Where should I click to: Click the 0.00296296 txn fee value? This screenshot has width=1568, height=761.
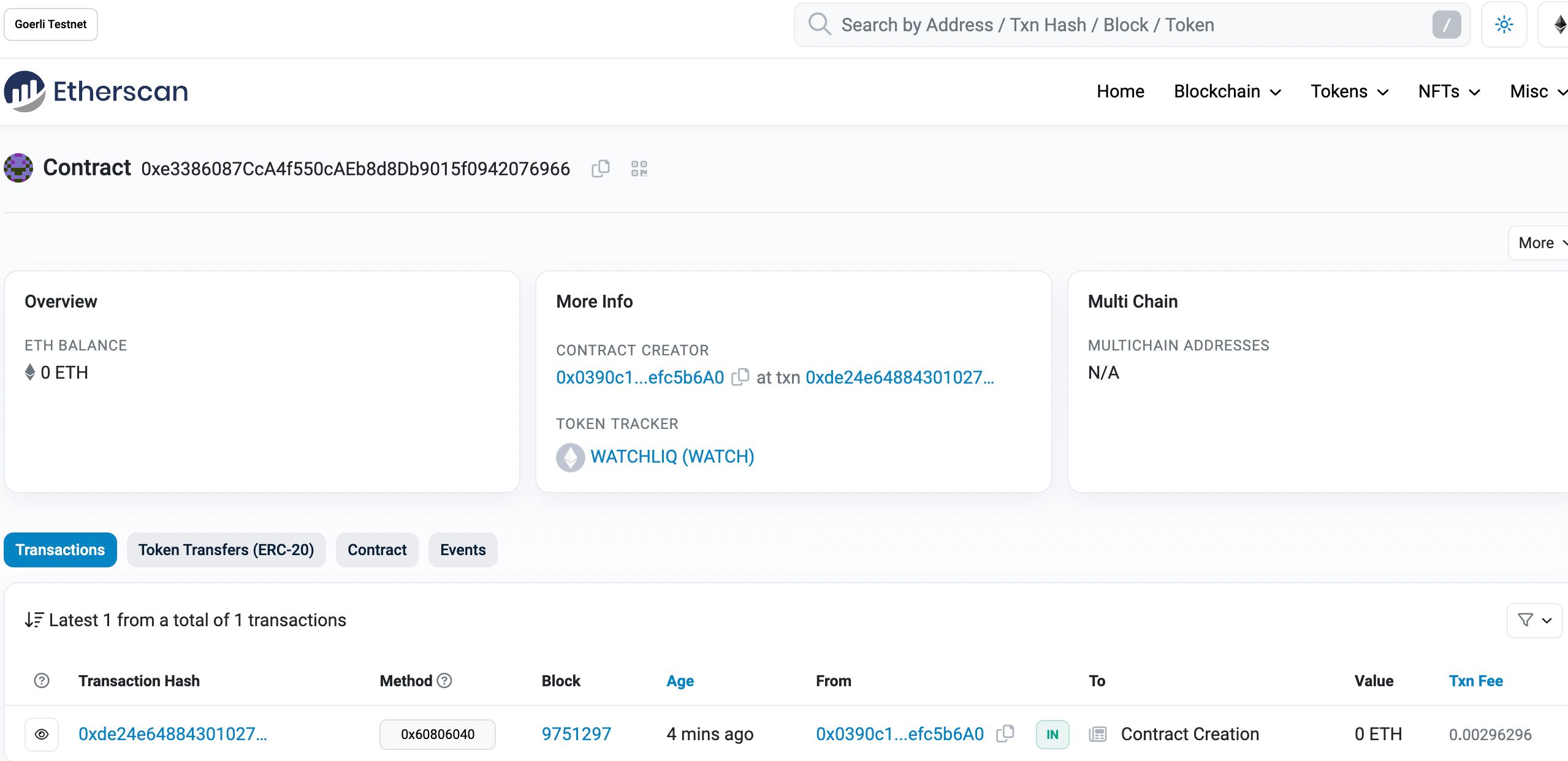point(1490,734)
